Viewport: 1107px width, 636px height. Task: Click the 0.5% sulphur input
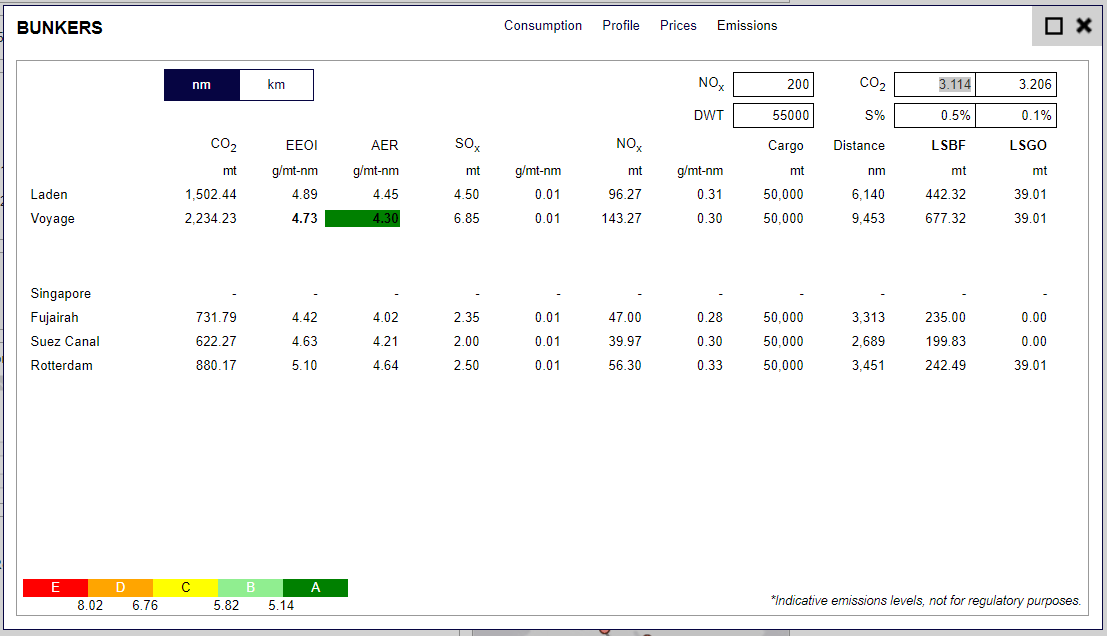pyautogui.click(x=935, y=115)
